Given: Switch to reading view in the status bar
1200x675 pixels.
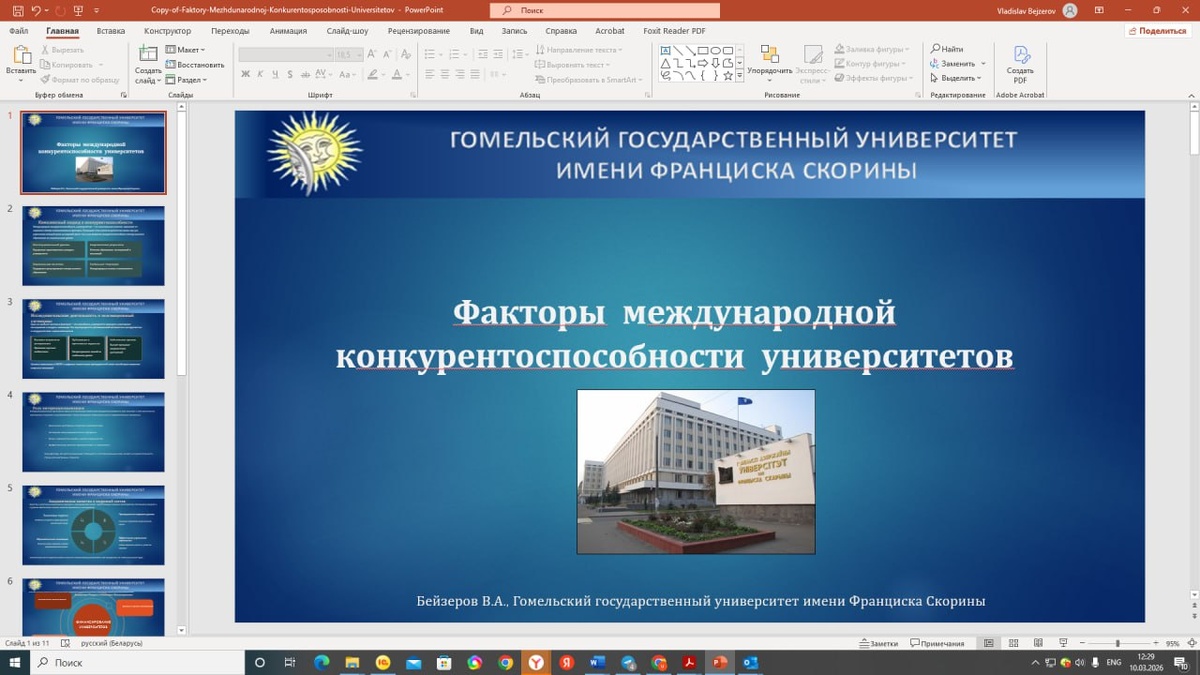Looking at the screenshot, I should click(1038, 643).
